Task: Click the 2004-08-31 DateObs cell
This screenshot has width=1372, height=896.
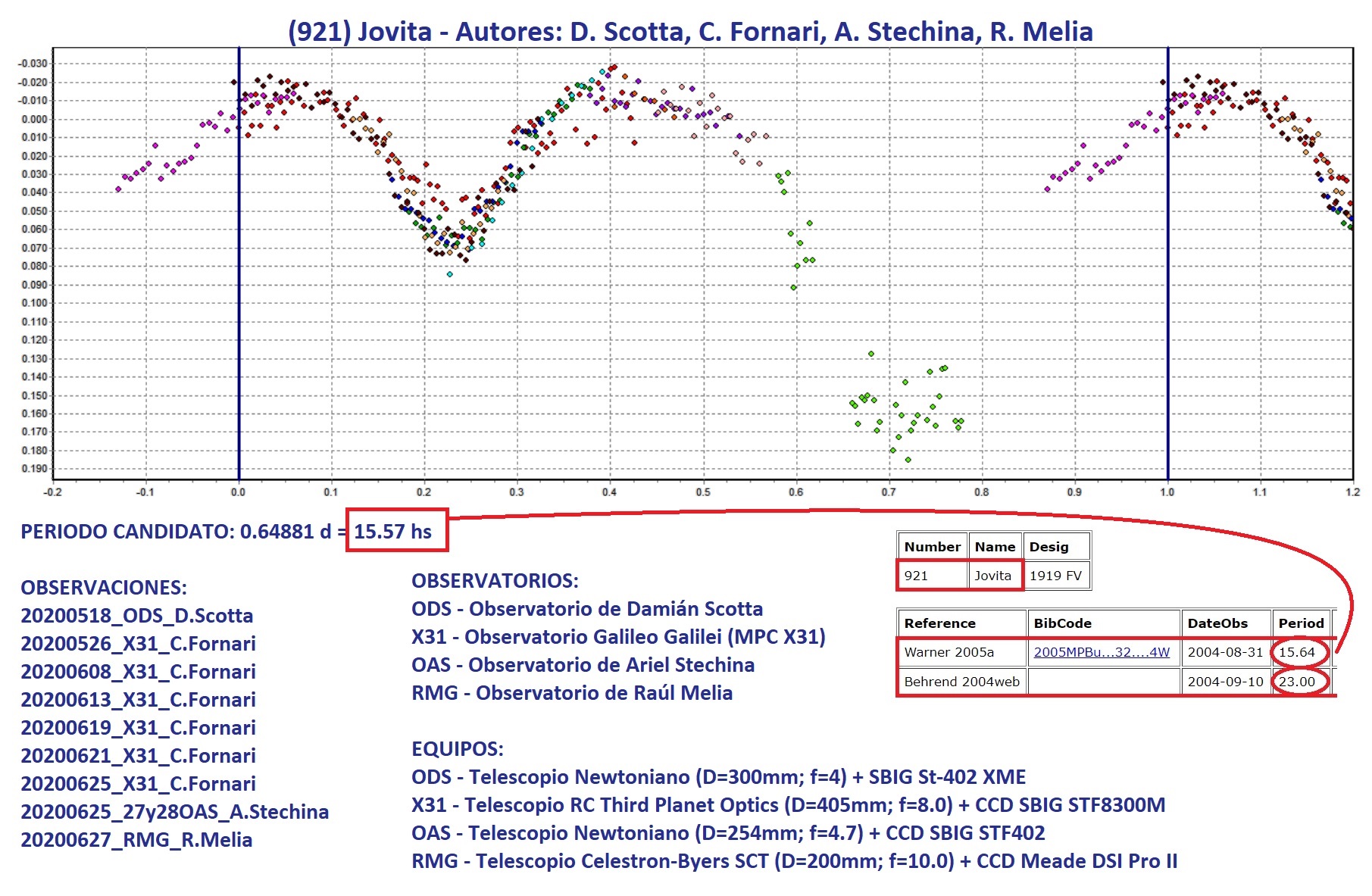Action: pyautogui.click(x=1225, y=652)
